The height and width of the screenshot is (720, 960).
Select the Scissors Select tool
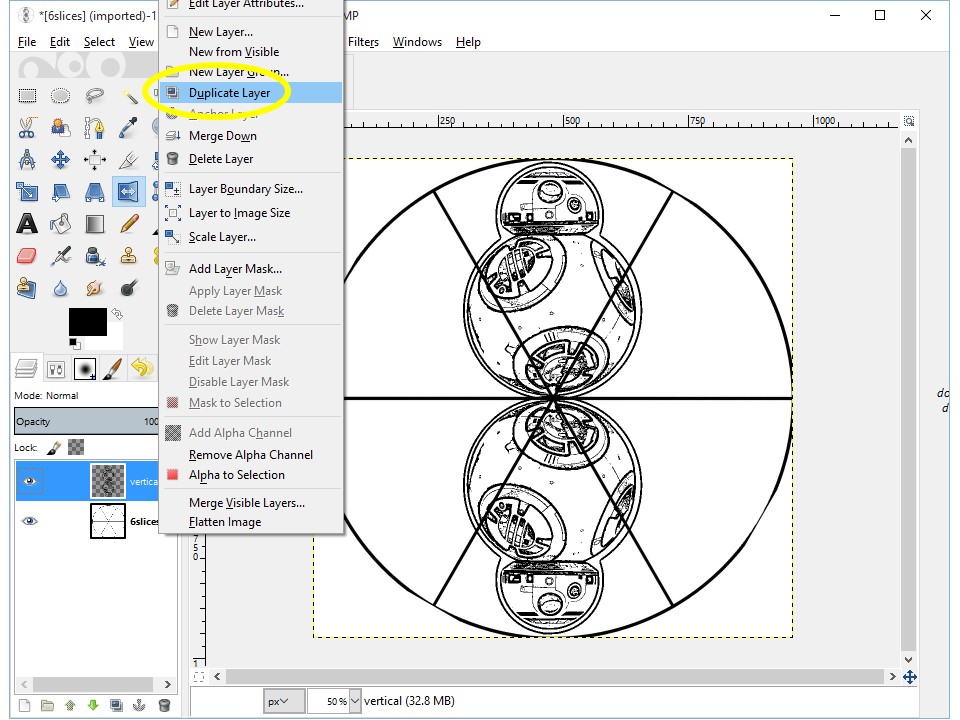27,127
